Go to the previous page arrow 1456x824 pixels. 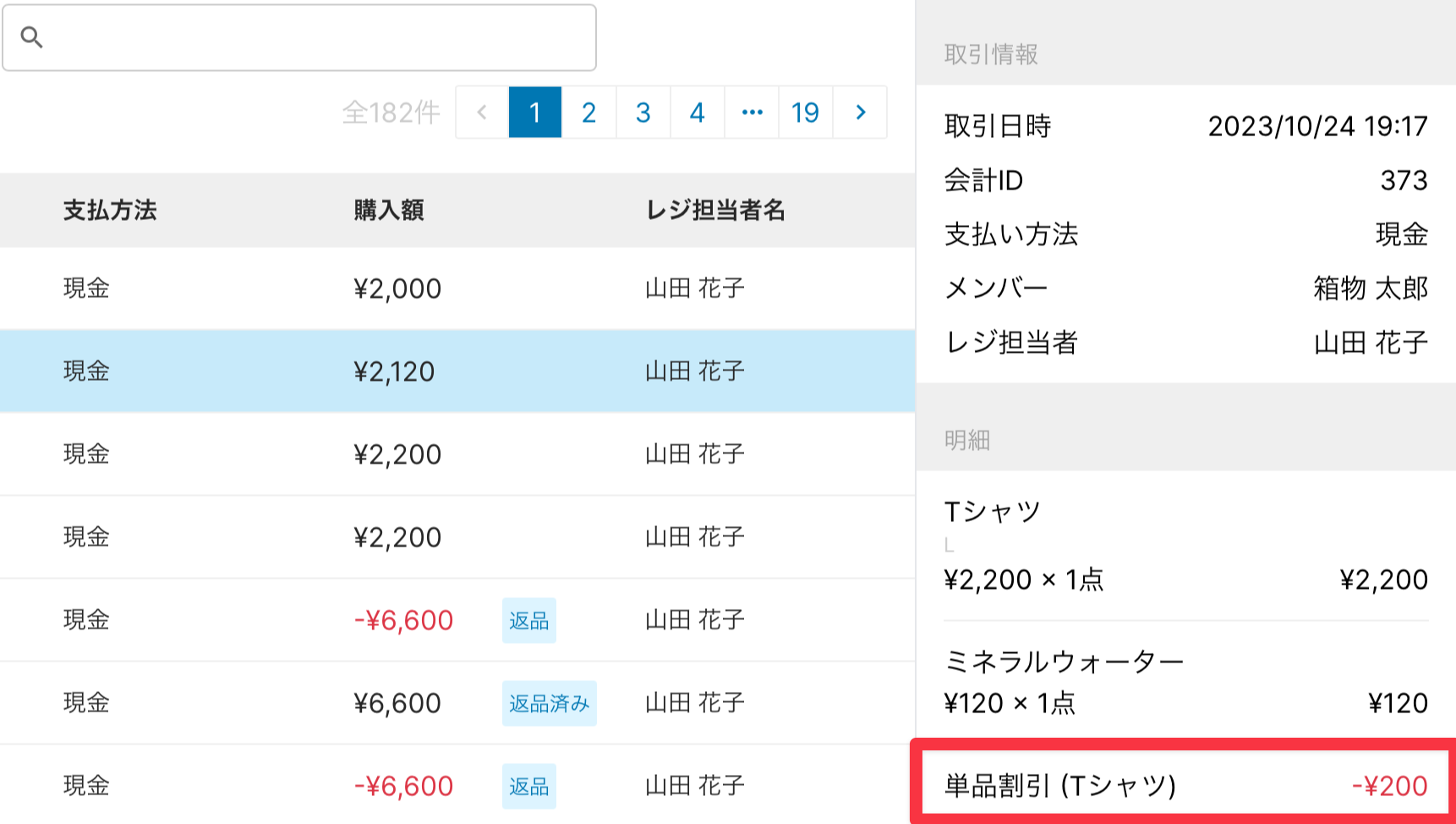click(x=482, y=112)
